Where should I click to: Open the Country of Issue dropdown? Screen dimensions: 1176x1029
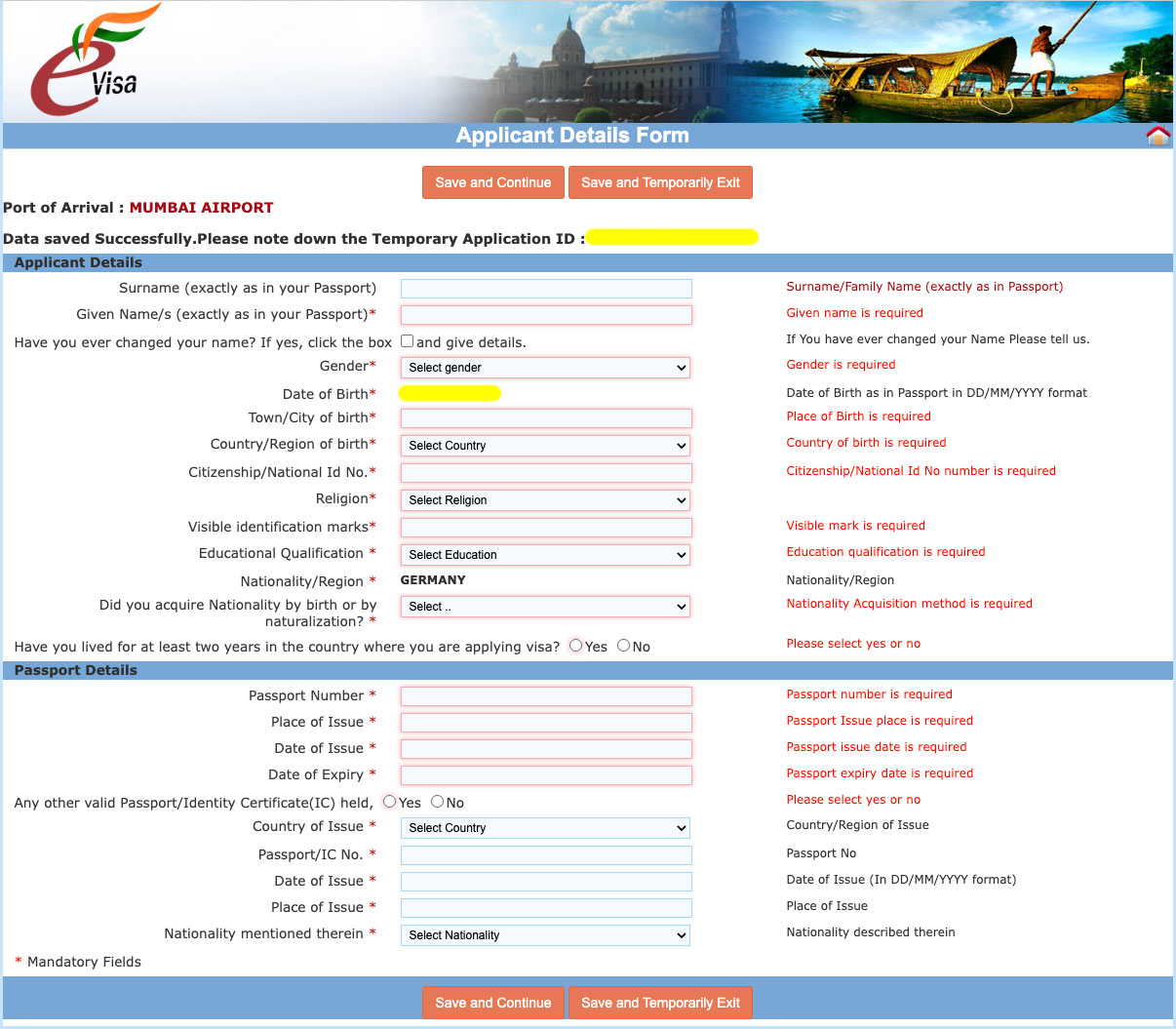click(x=544, y=827)
